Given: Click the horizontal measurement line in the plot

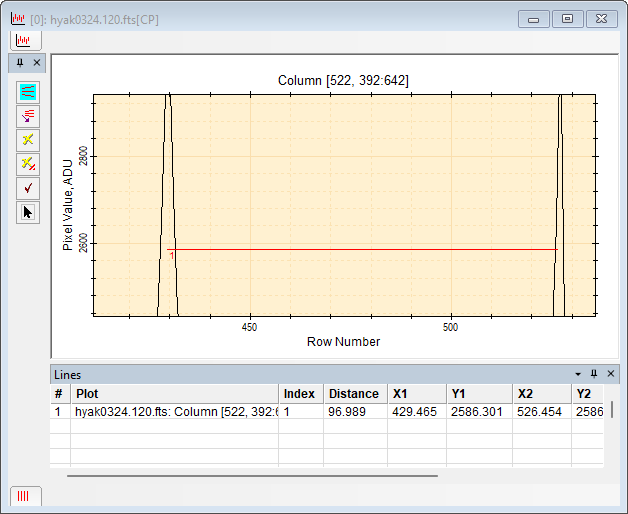Looking at the screenshot, I should [360, 250].
